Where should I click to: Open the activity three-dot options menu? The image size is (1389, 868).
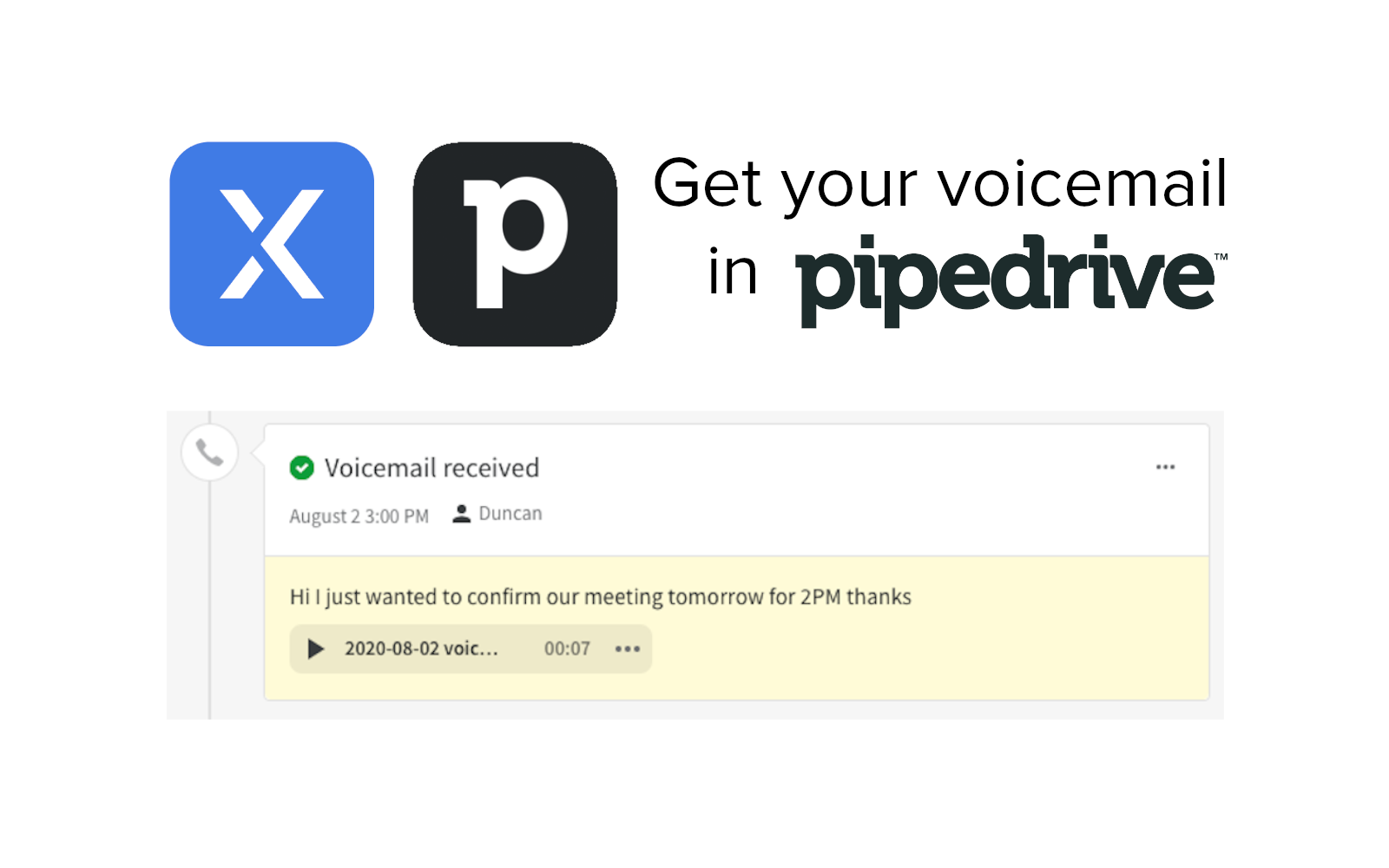[x=1165, y=467]
